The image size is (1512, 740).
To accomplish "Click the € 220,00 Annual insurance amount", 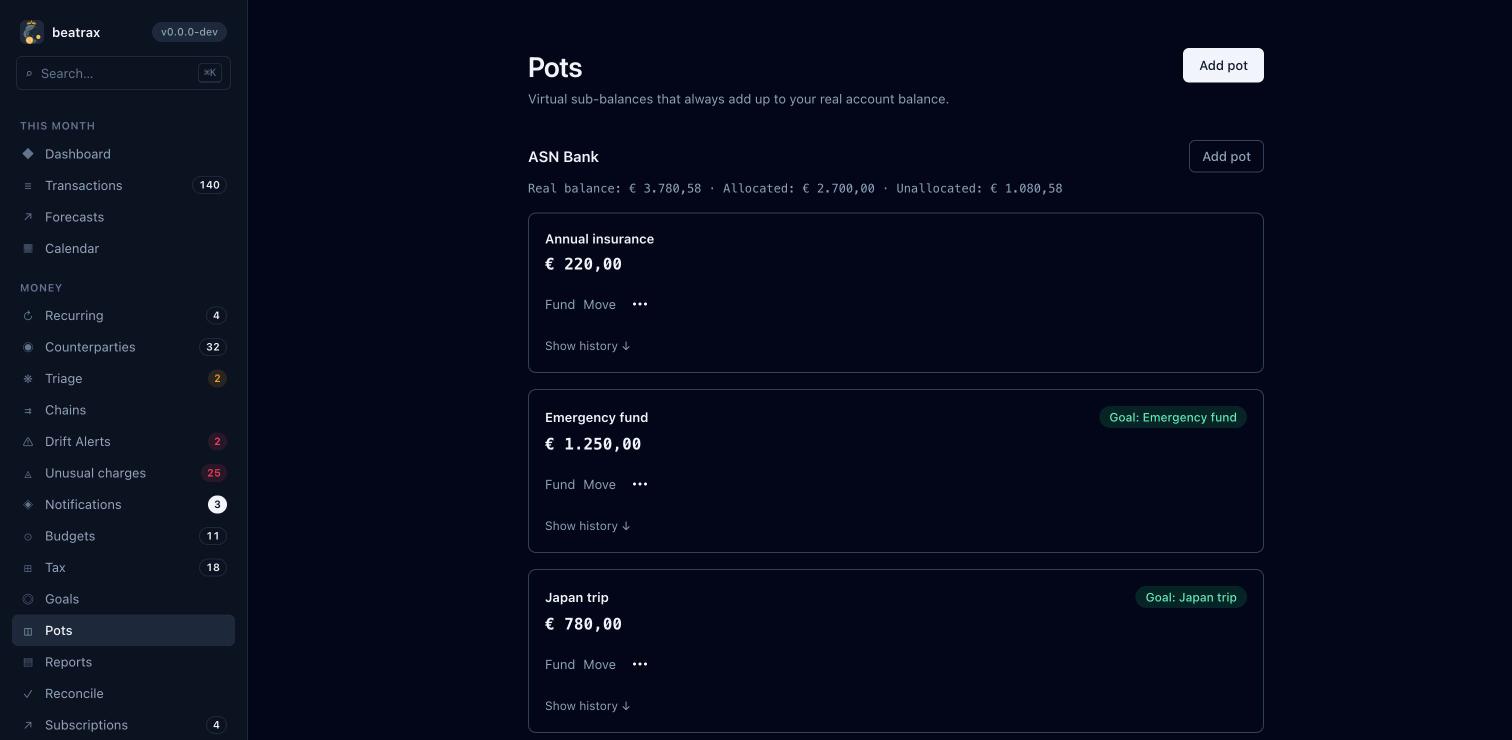I will [x=583, y=264].
